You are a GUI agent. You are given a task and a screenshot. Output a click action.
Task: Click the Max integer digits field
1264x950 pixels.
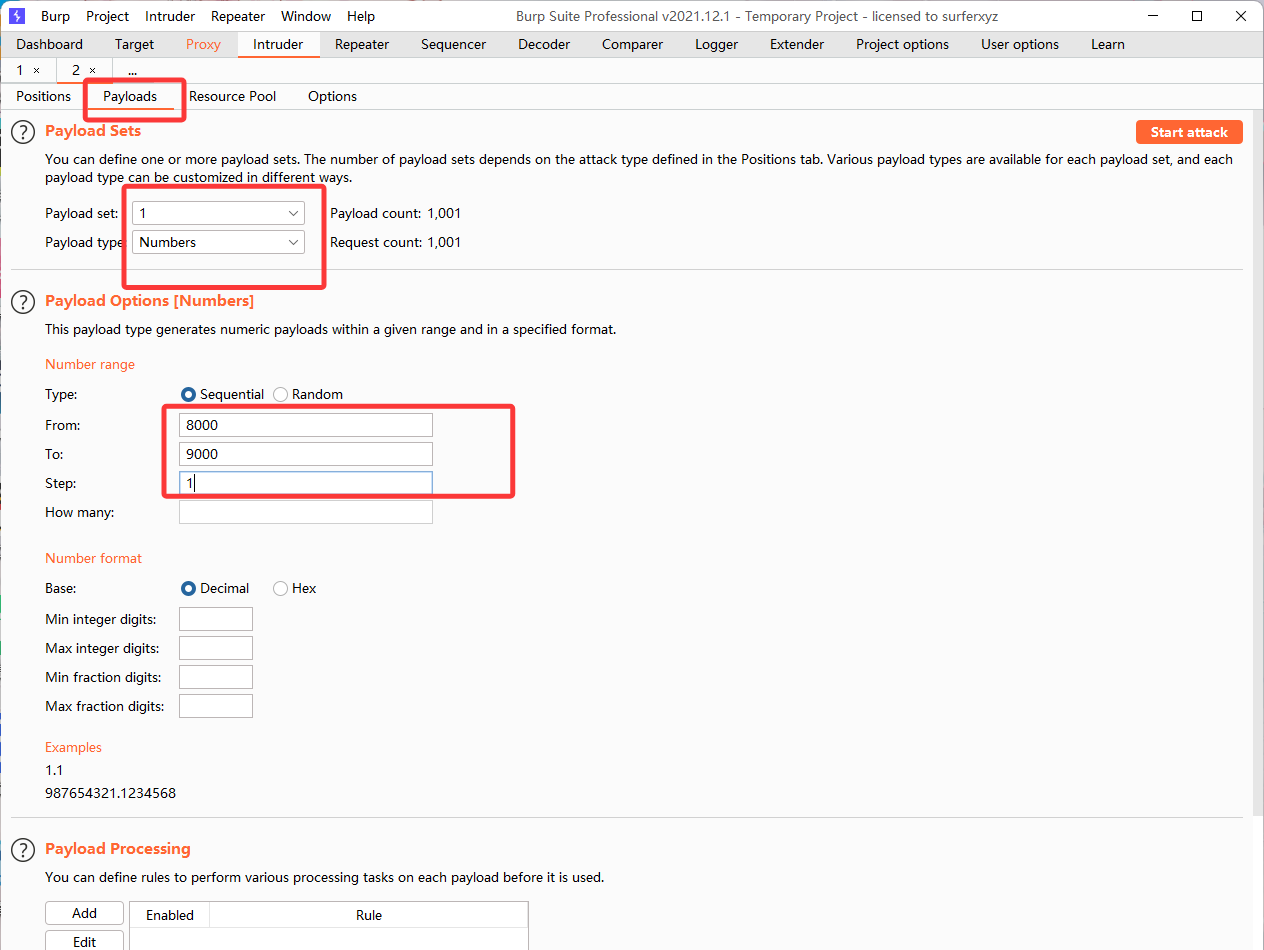click(x=216, y=648)
